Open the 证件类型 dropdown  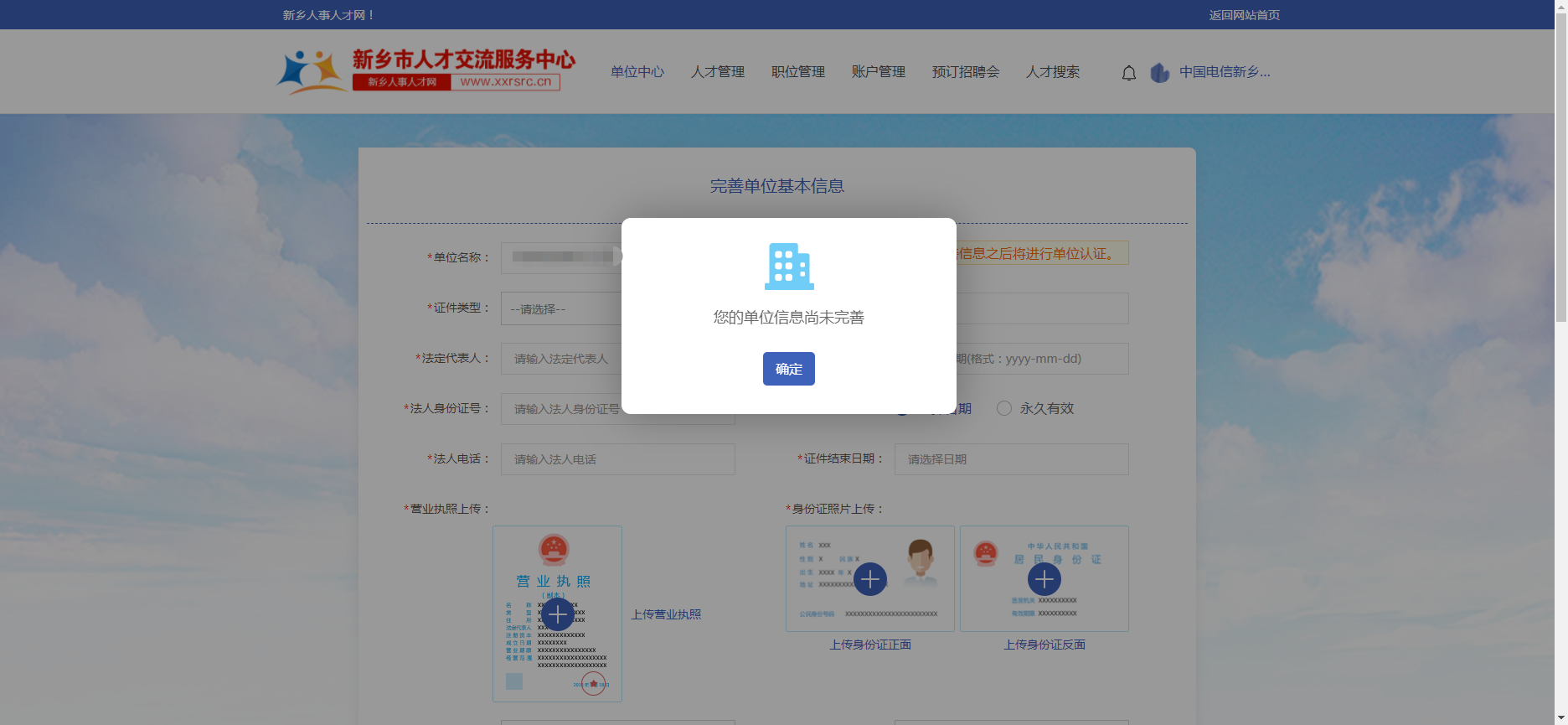tap(561, 308)
